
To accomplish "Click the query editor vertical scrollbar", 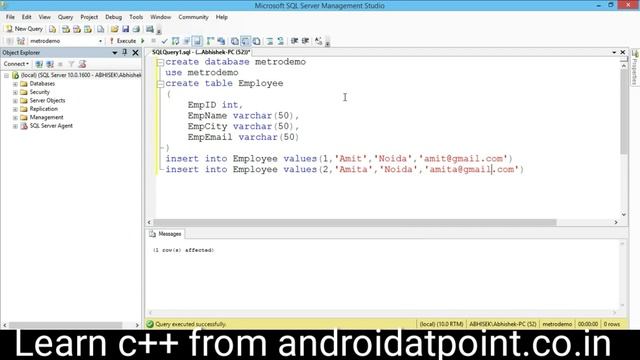I will point(624,112).
